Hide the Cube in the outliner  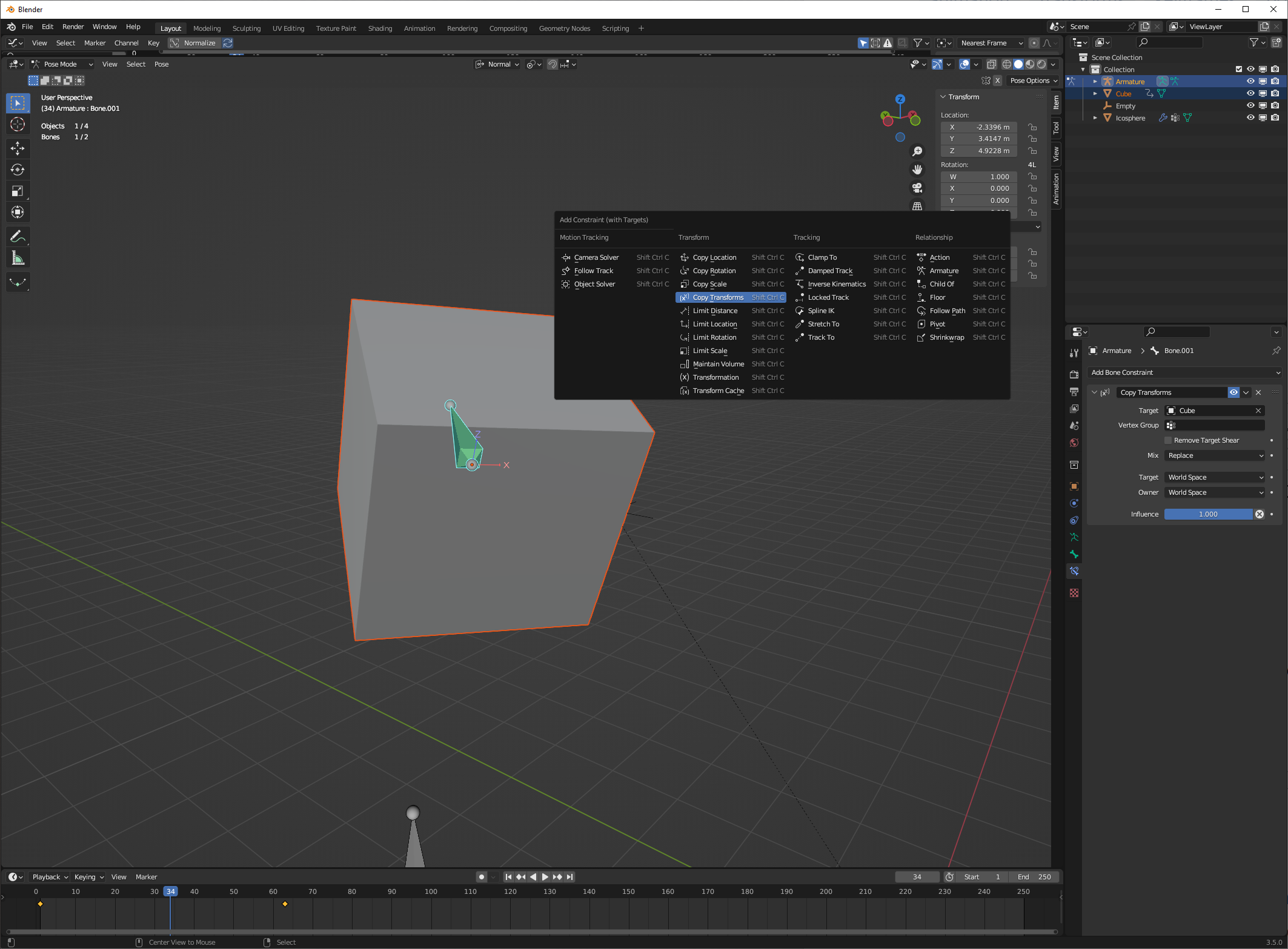point(1250,93)
